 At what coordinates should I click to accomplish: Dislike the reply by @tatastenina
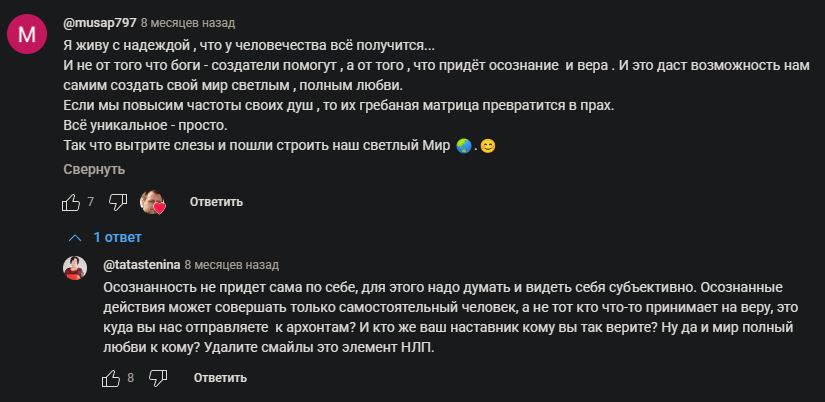pos(158,378)
